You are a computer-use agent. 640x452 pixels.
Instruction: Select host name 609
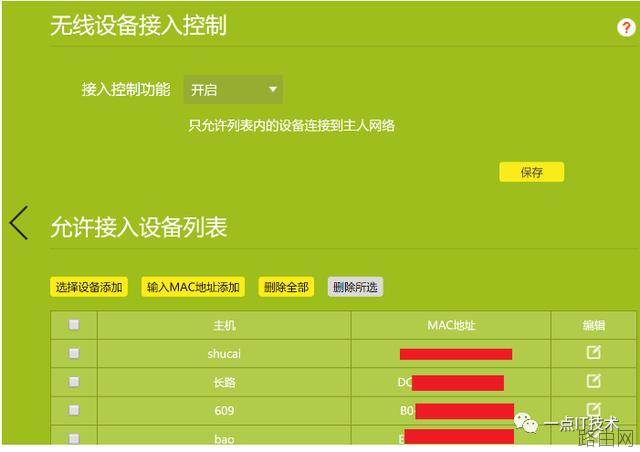[224, 410]
